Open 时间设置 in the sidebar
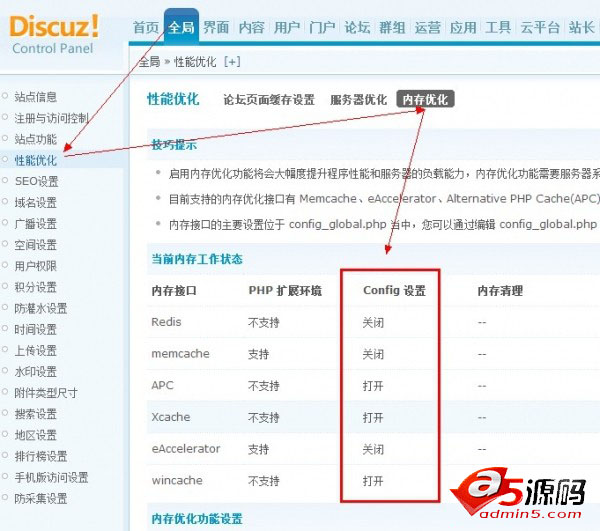Viewport: 600px width, 531px height. (x=36, y=329)
